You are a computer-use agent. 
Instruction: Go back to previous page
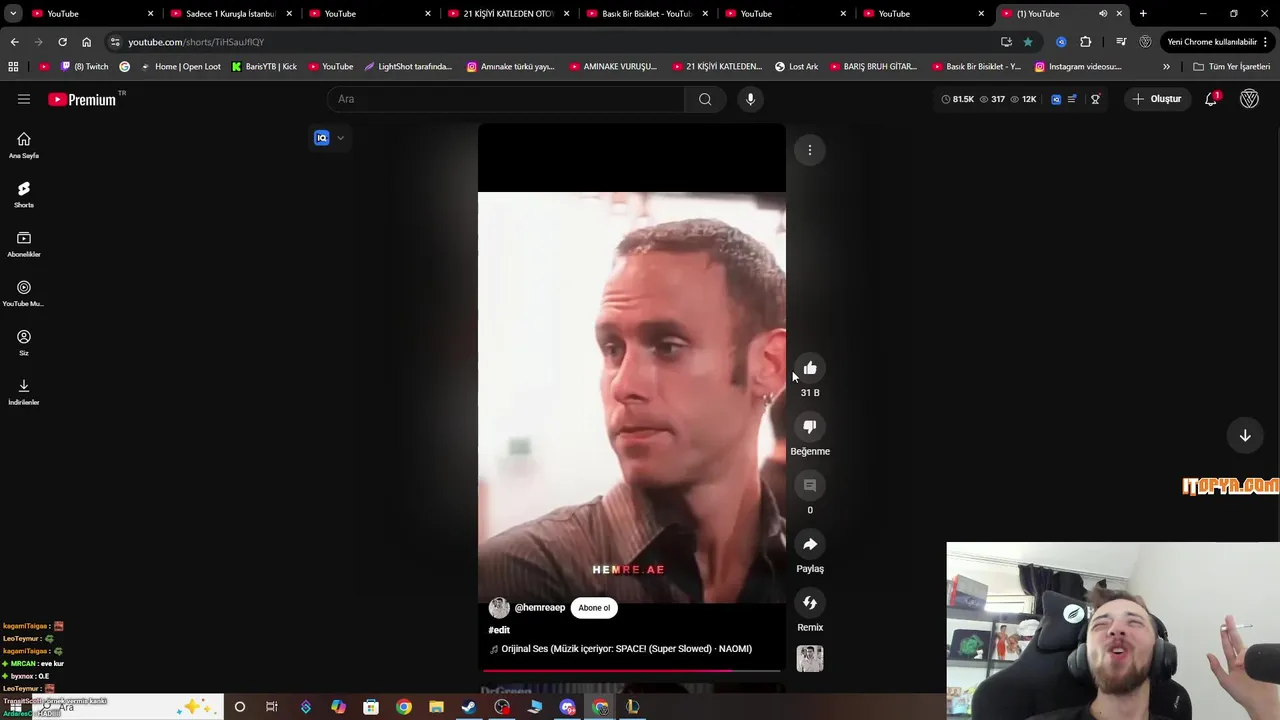coord(14,42)
